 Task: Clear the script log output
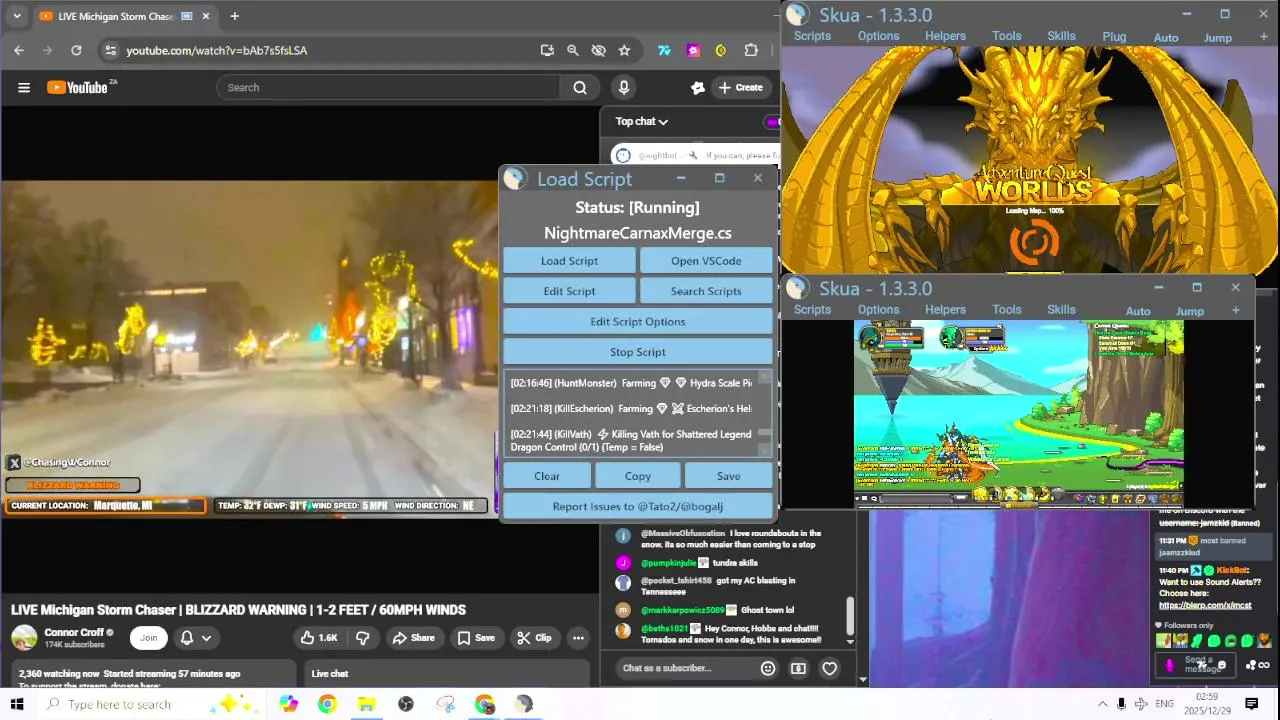(x=547, y=476)
